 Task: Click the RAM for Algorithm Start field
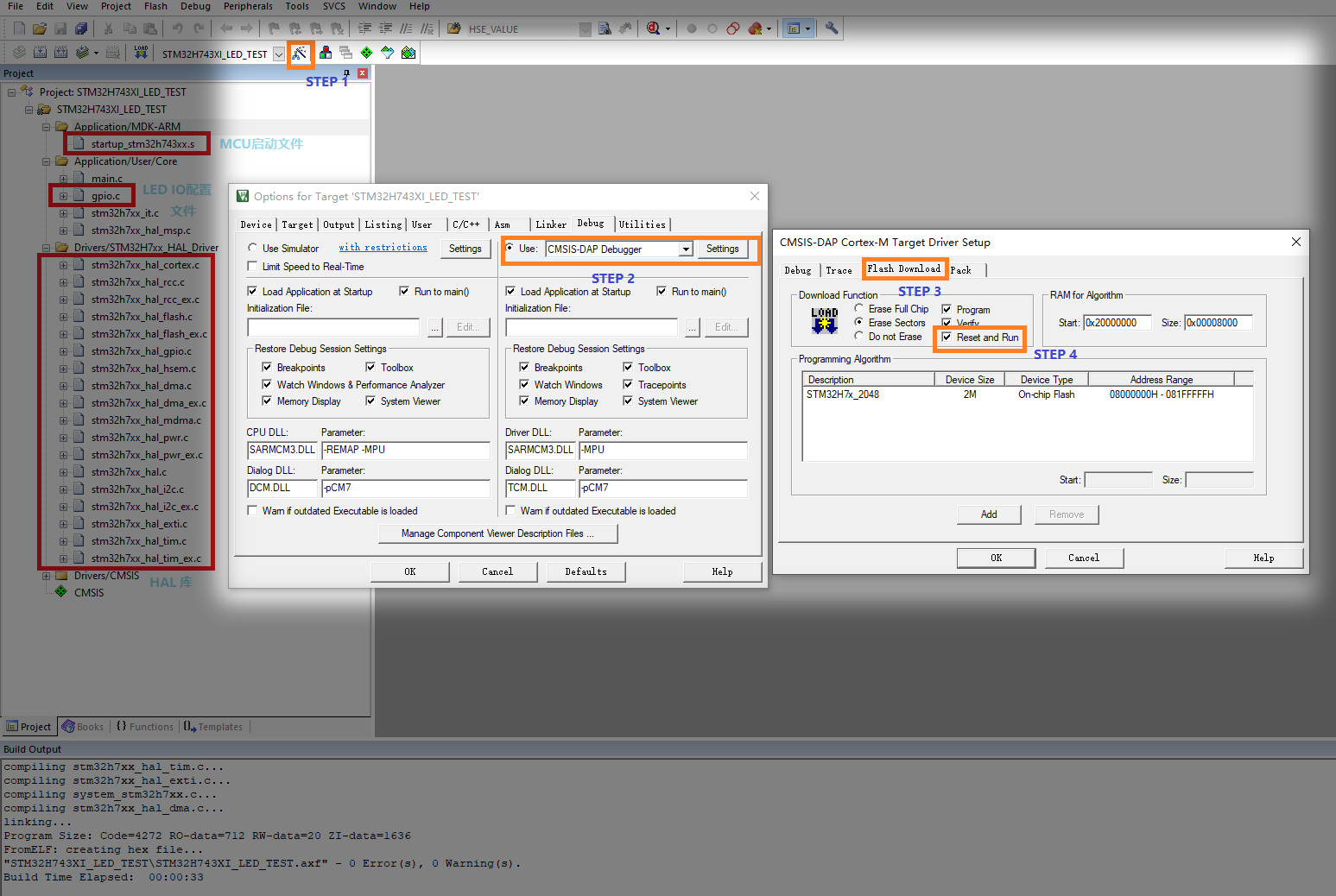click(x=1118, y=323)
